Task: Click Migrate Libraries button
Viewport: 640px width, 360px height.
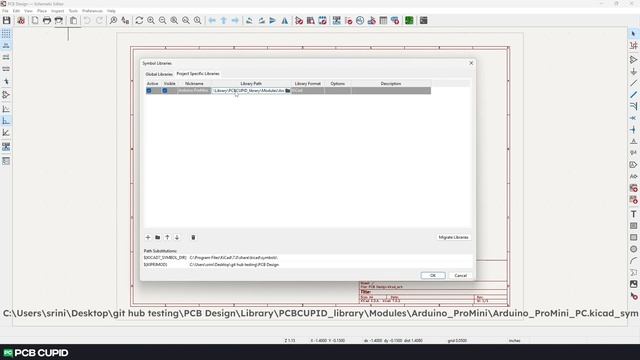Action: 453,237
